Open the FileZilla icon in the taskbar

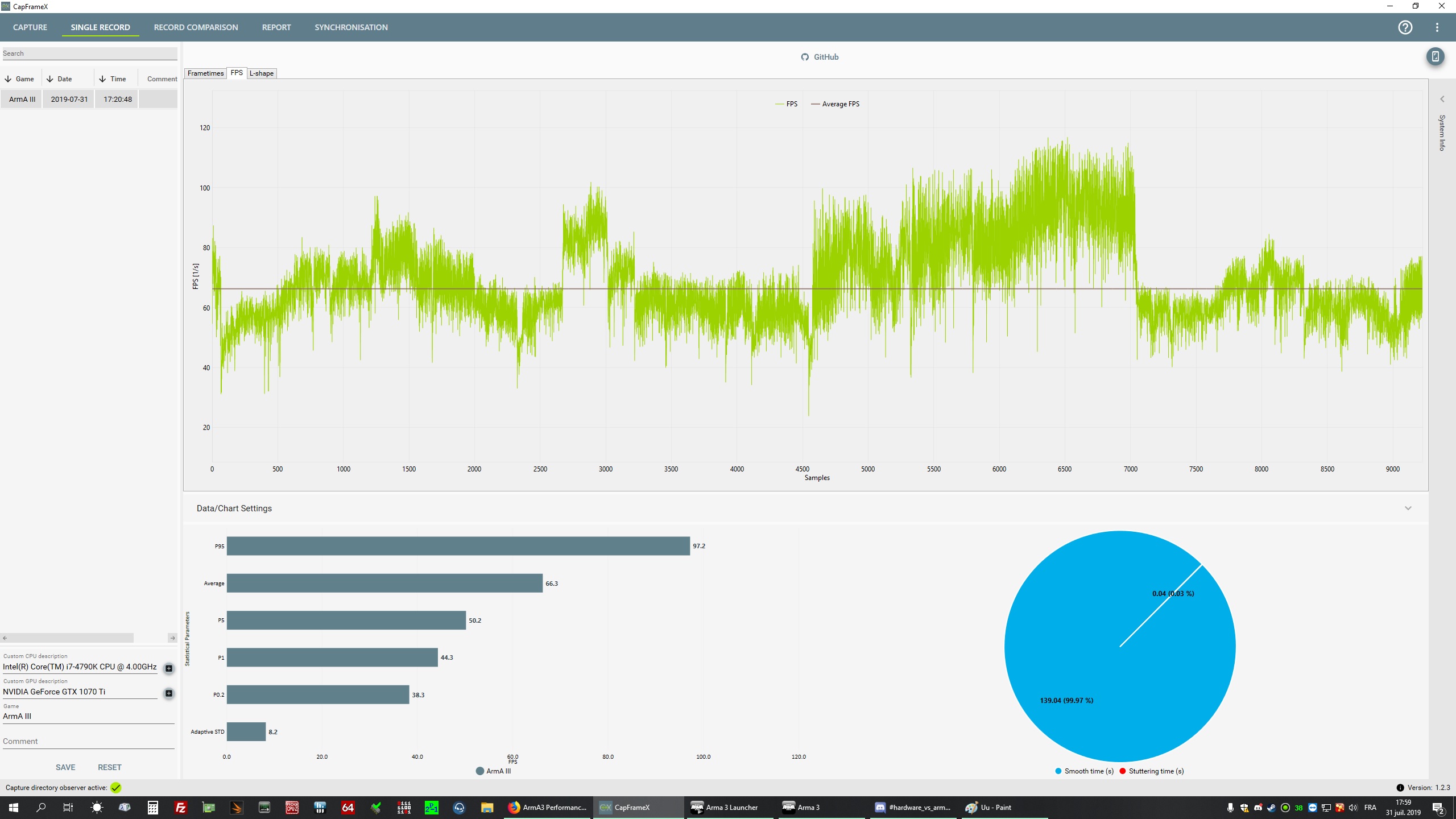pyautogui.click(x=180, y=807)
